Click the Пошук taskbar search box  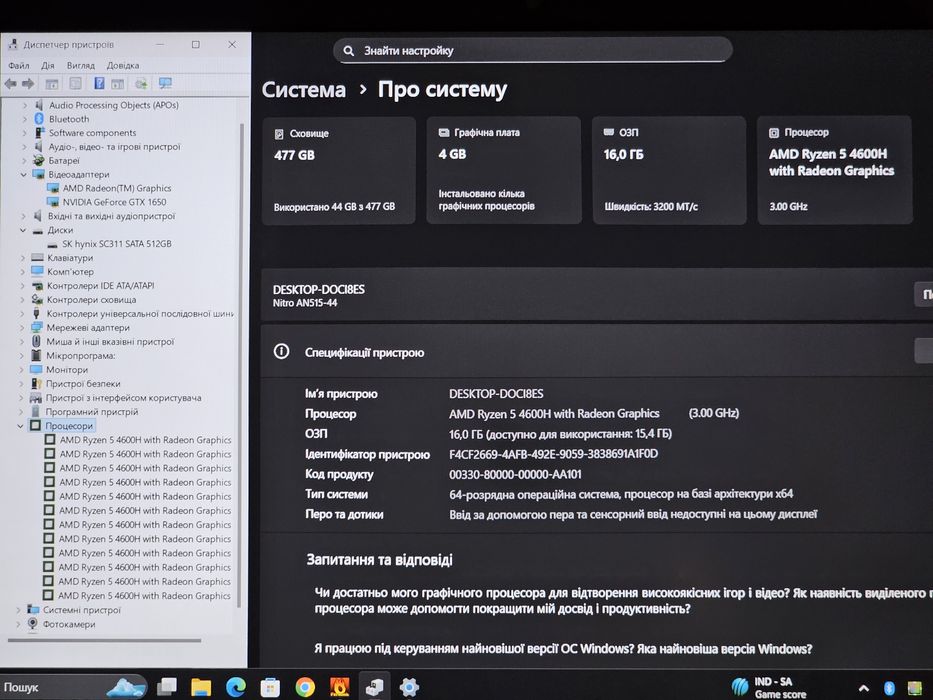point(73,687)
